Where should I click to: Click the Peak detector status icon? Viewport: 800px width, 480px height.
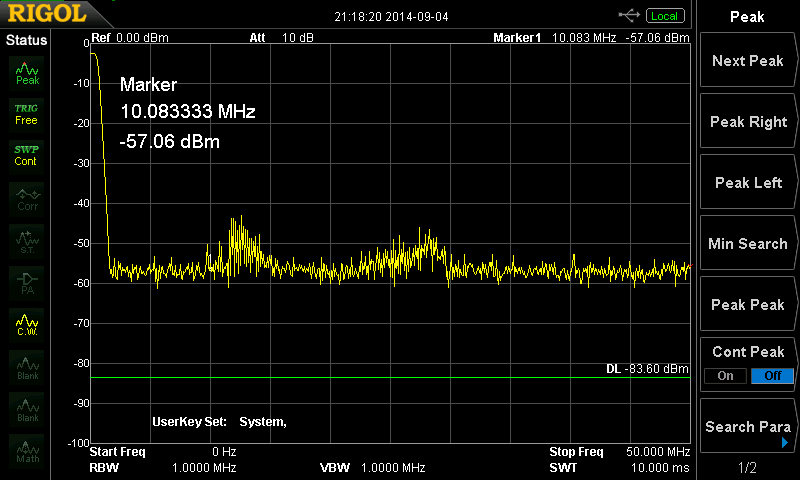pos(27,73)
